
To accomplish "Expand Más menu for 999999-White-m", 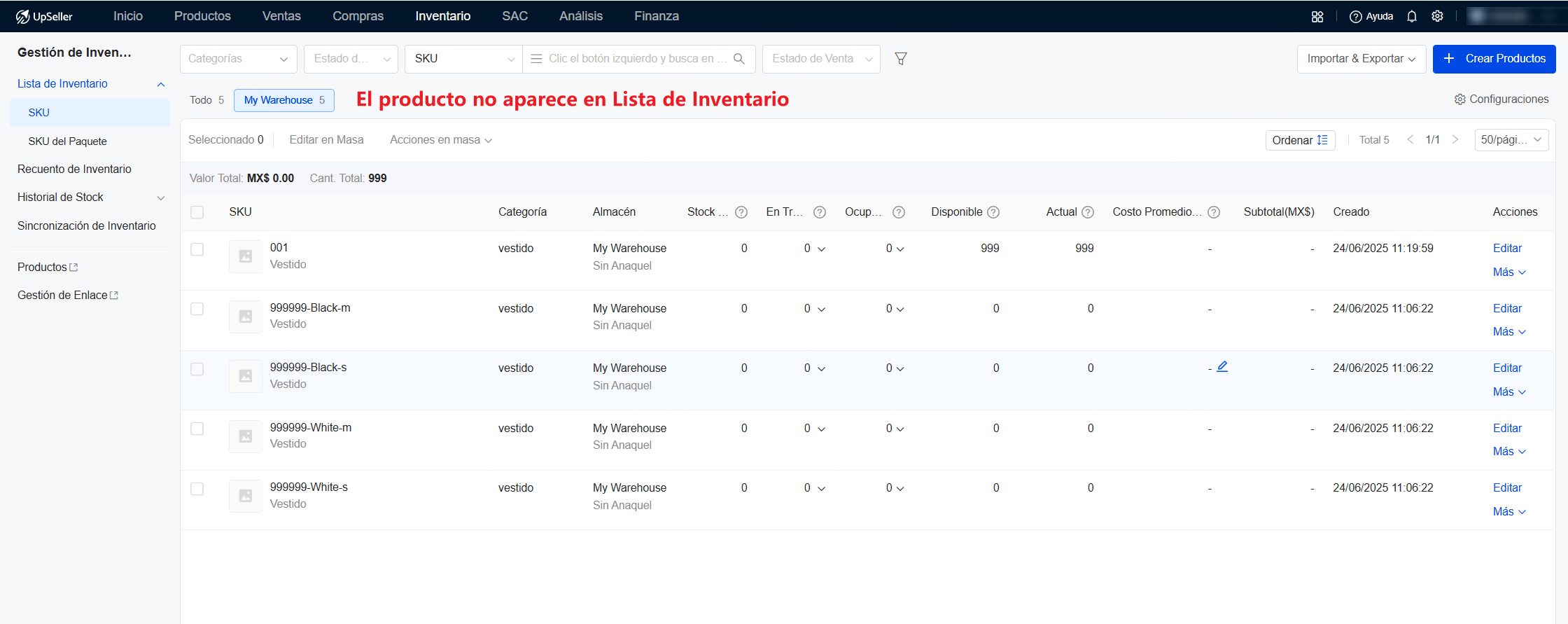I will 1509,451.
